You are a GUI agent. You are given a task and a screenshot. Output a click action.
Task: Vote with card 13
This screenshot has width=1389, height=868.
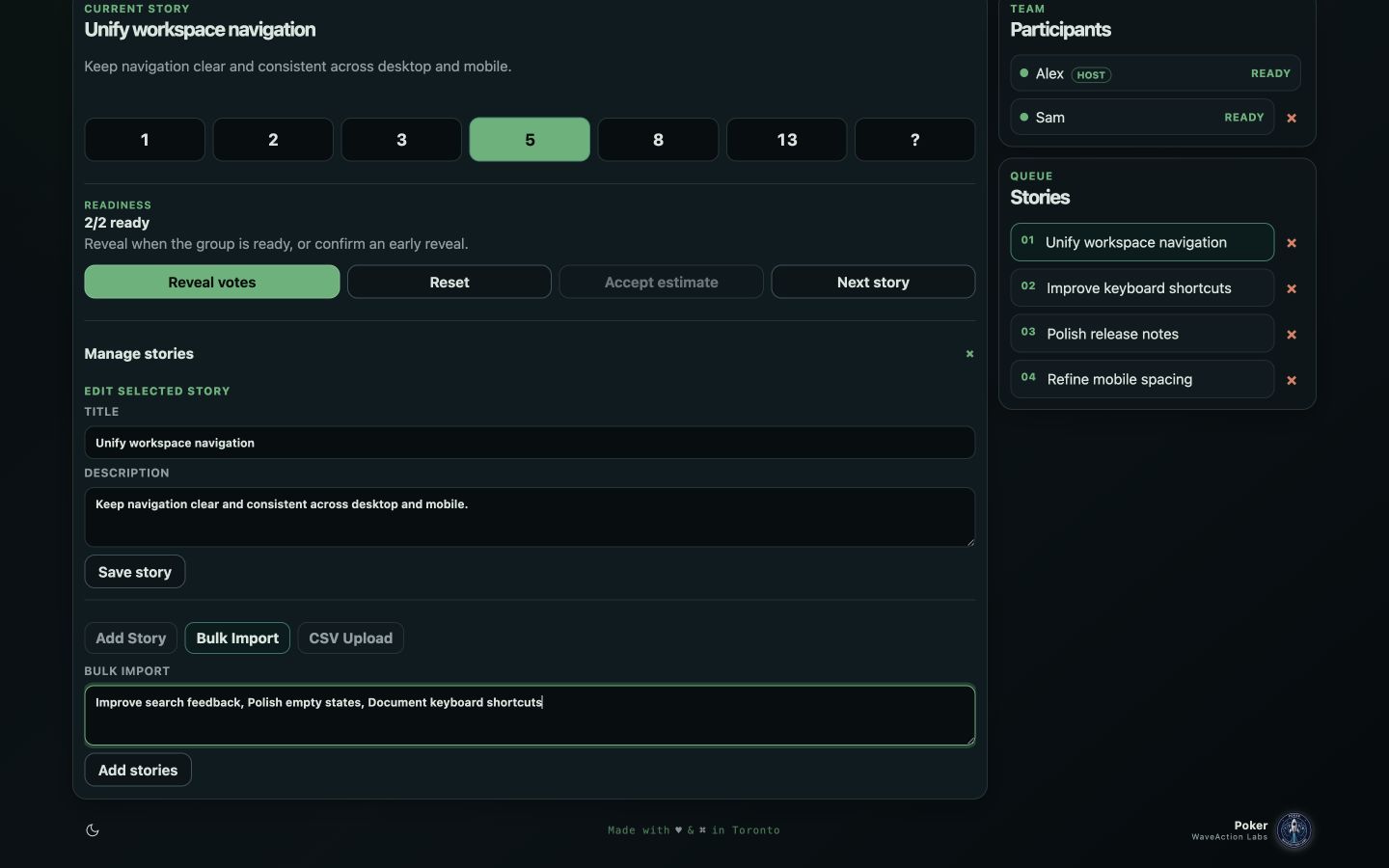[786, 140]
